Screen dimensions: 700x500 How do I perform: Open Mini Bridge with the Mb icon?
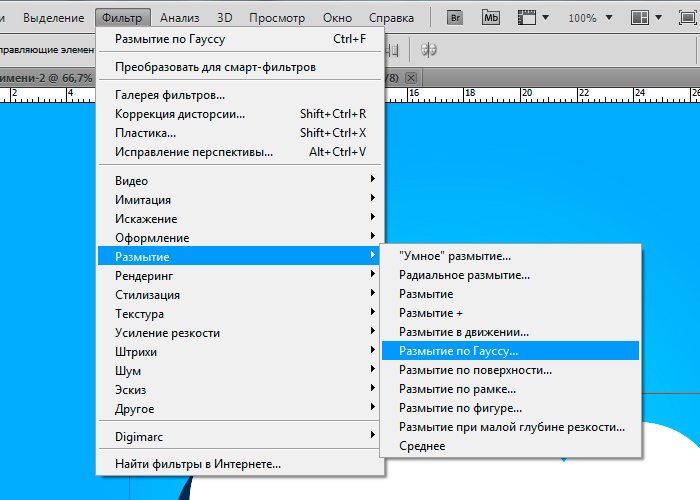[490, 18]
